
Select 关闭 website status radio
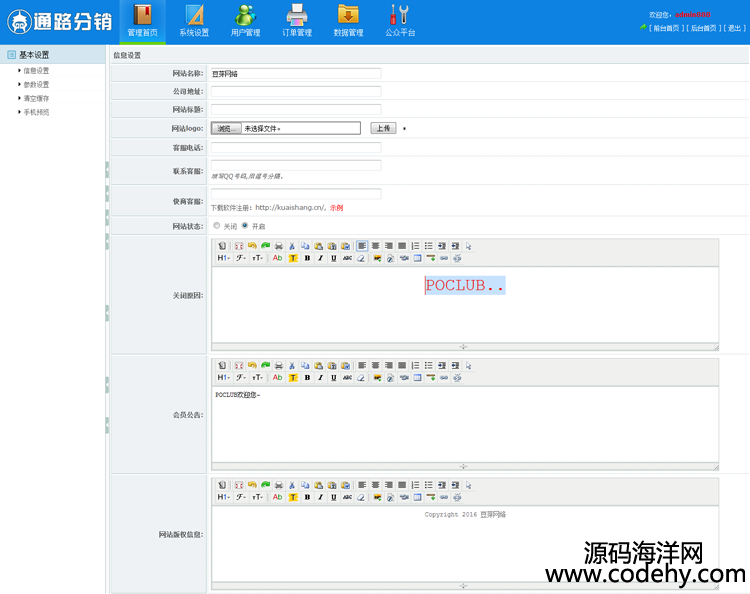pyautogui.click(x=217, y=226)
